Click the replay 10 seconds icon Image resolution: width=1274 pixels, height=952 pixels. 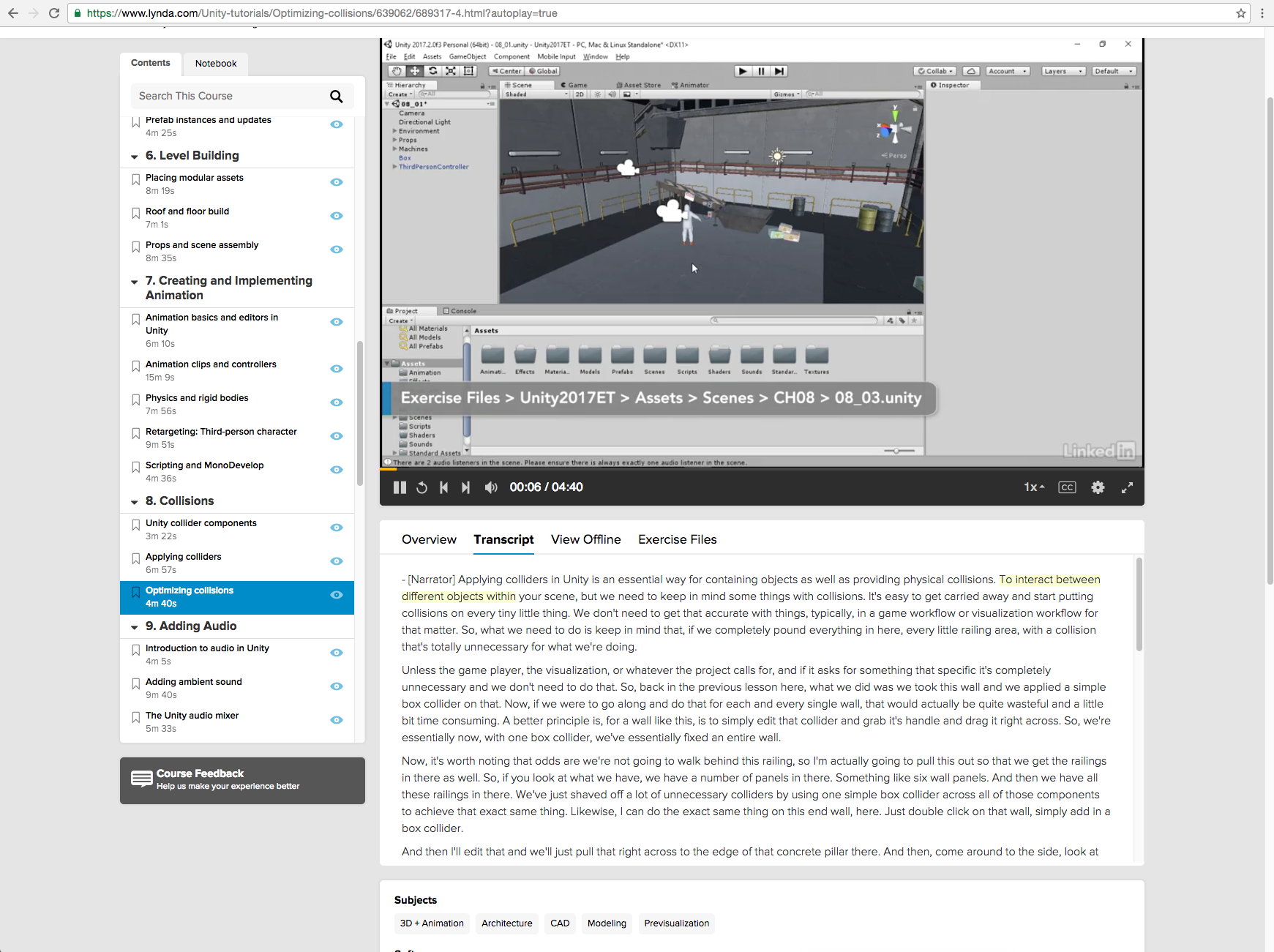pyautogui.click(x=421, y=487)
